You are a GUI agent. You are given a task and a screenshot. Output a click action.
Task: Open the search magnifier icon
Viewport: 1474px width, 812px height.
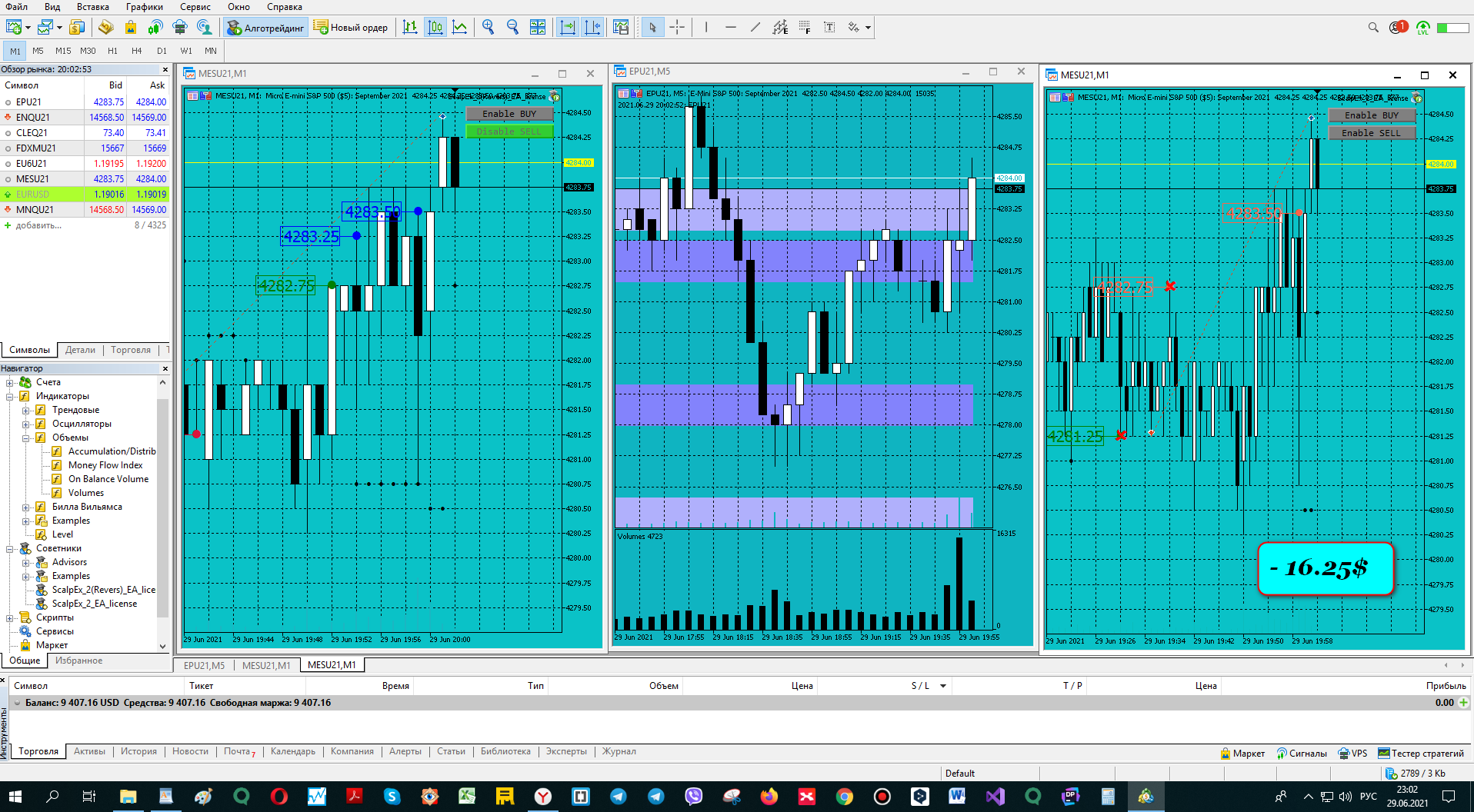click(1373, 28)
